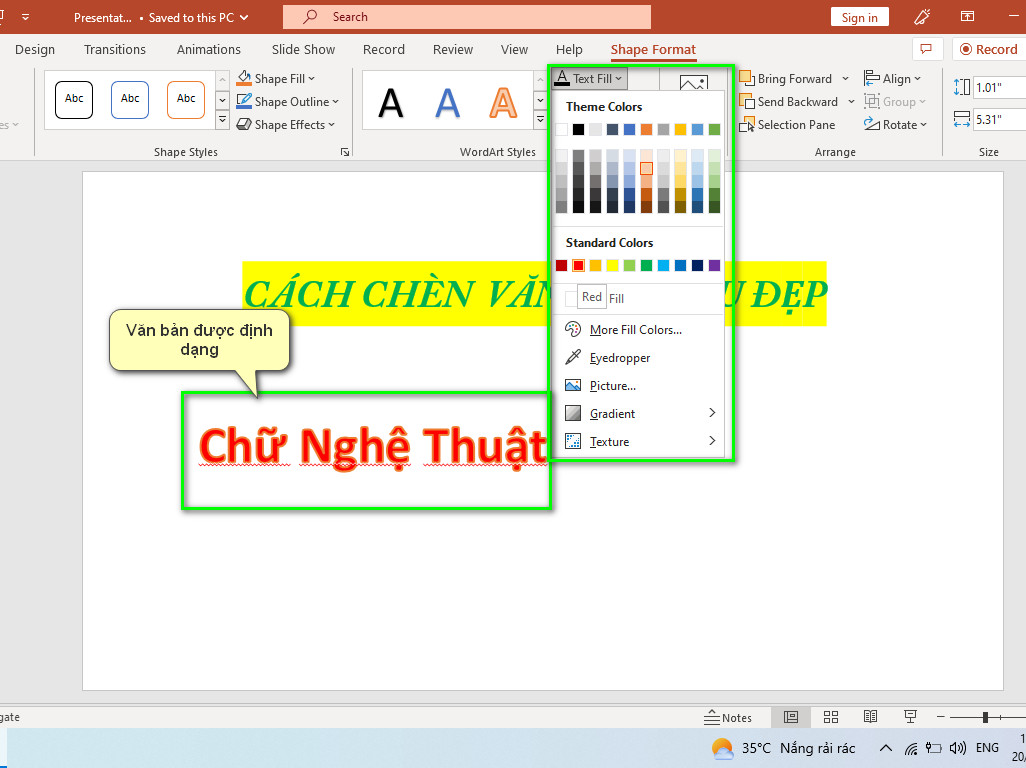Open the Selection Pane

(x=787, y=124)
